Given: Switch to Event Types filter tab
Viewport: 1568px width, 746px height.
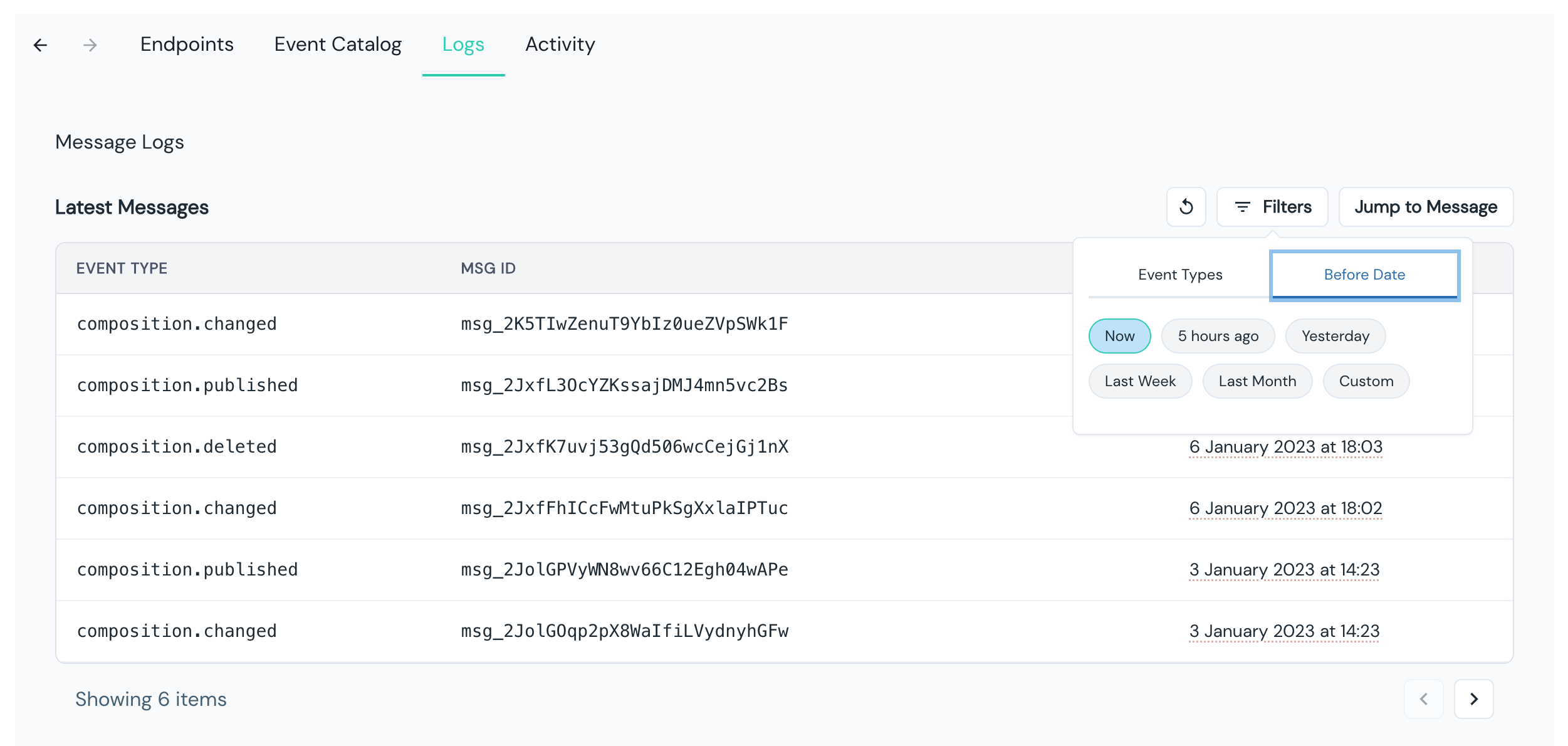Looking at the screenshot, I should pos(1179,275).
